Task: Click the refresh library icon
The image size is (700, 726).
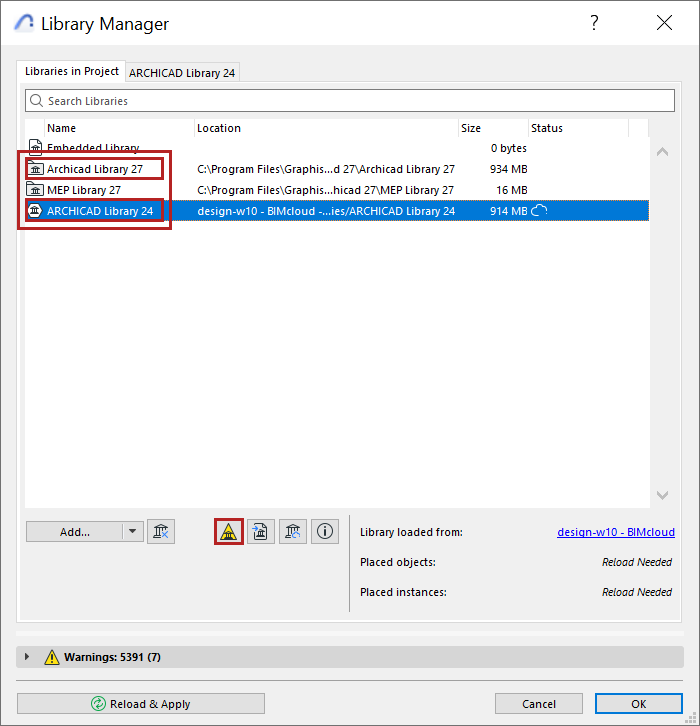Action: tap(293, 532)
